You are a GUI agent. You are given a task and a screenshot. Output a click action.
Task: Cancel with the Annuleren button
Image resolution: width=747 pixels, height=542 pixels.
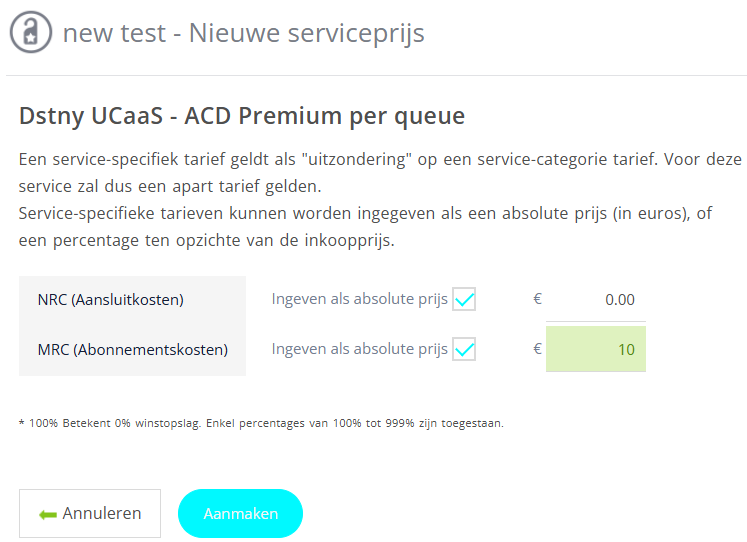tap(90, 513)
